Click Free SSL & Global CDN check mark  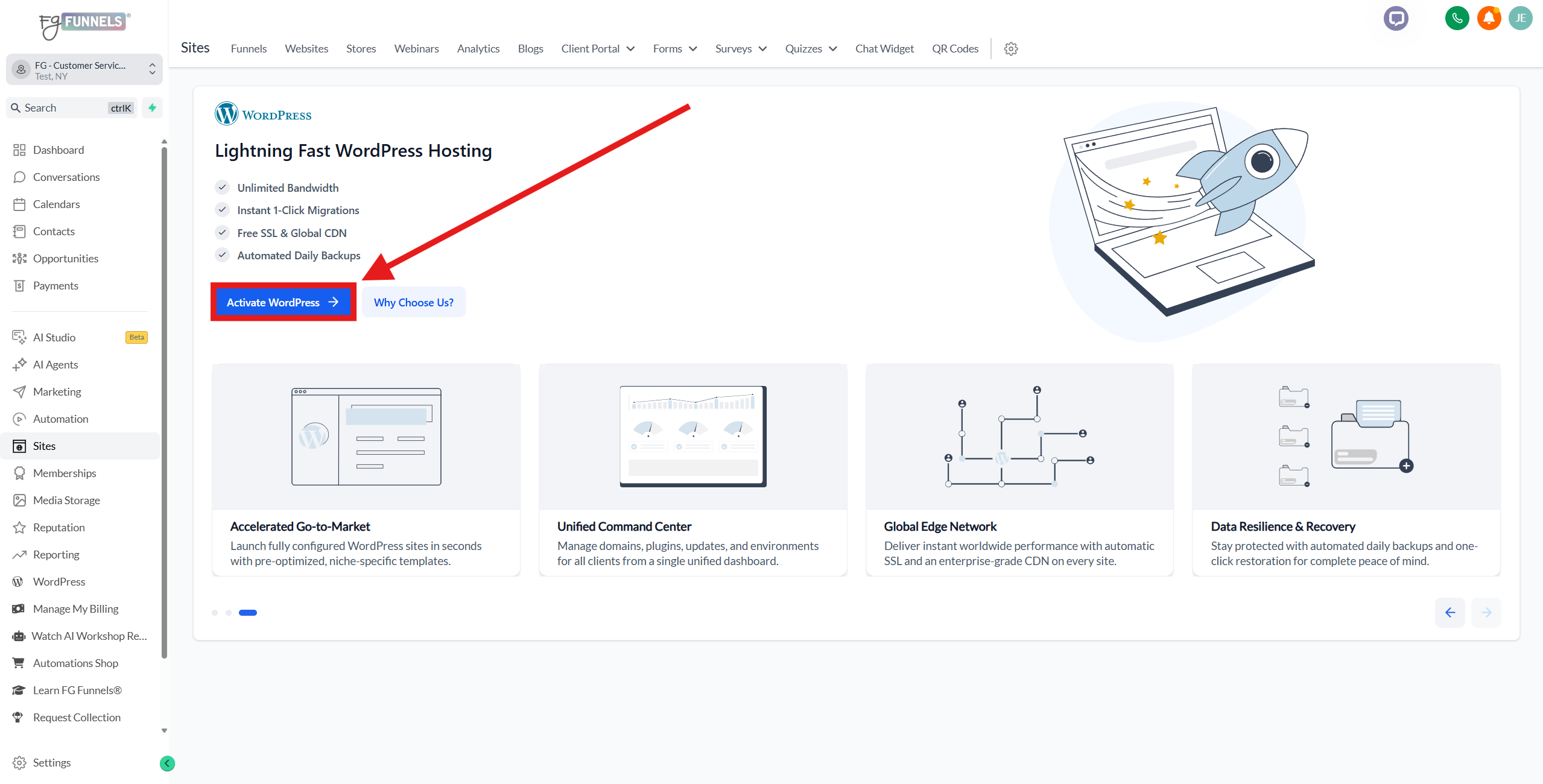223,233
